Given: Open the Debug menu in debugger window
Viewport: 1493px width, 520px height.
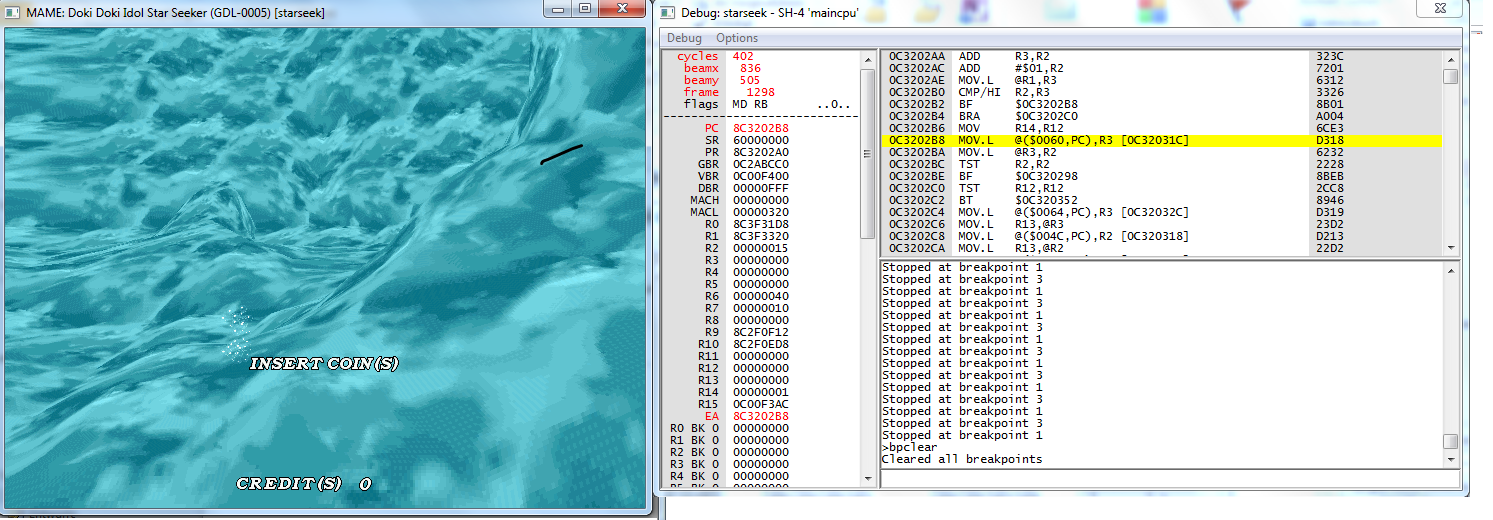Looking at the screenshot, I should [685, 38].
